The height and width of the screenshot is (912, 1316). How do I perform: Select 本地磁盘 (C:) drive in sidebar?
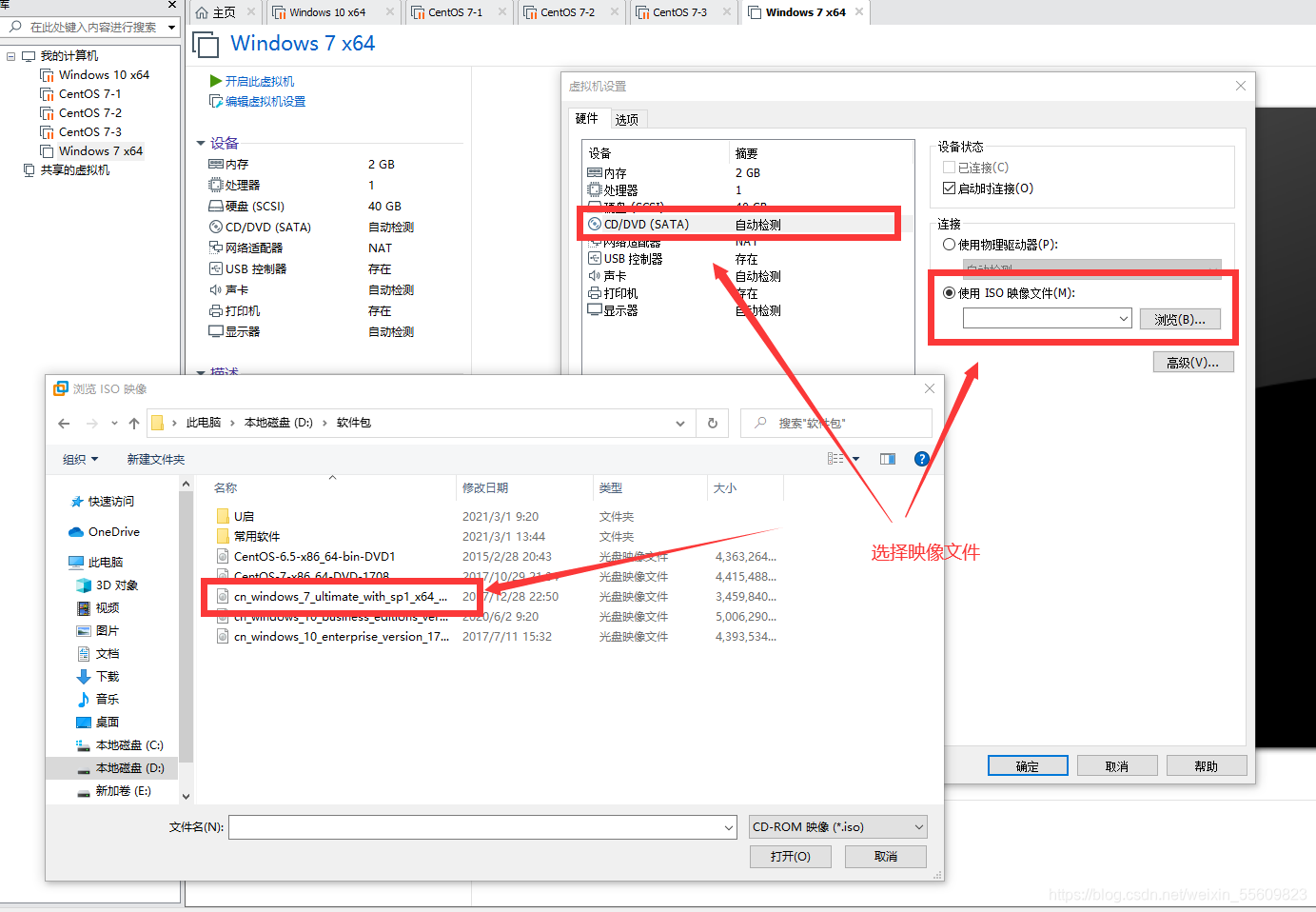(x=120, y=745)
